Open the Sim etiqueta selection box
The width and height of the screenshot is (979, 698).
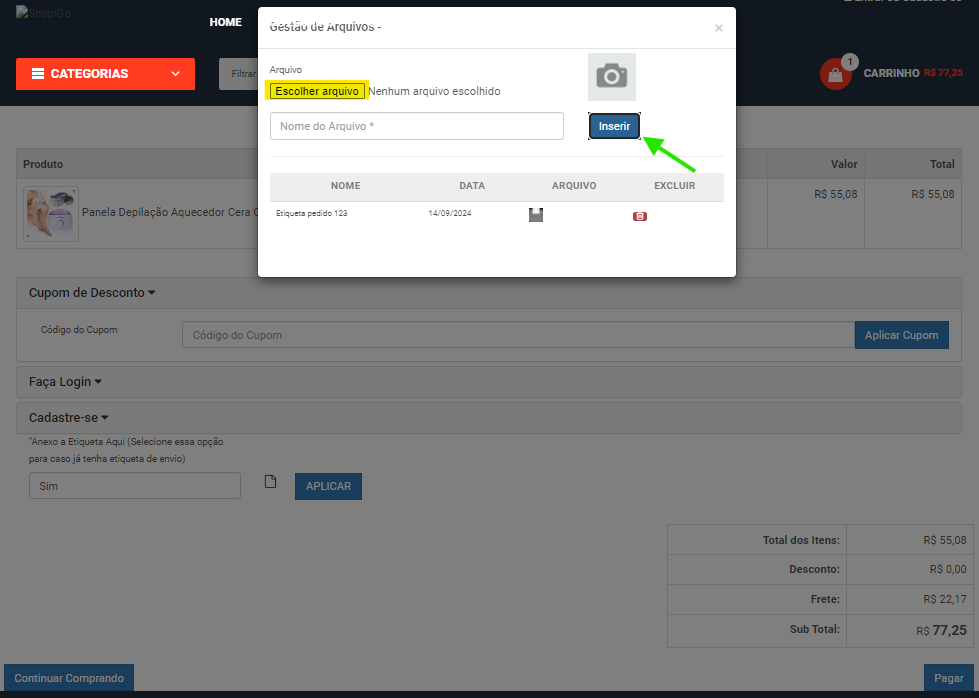(x=134, y=486)
